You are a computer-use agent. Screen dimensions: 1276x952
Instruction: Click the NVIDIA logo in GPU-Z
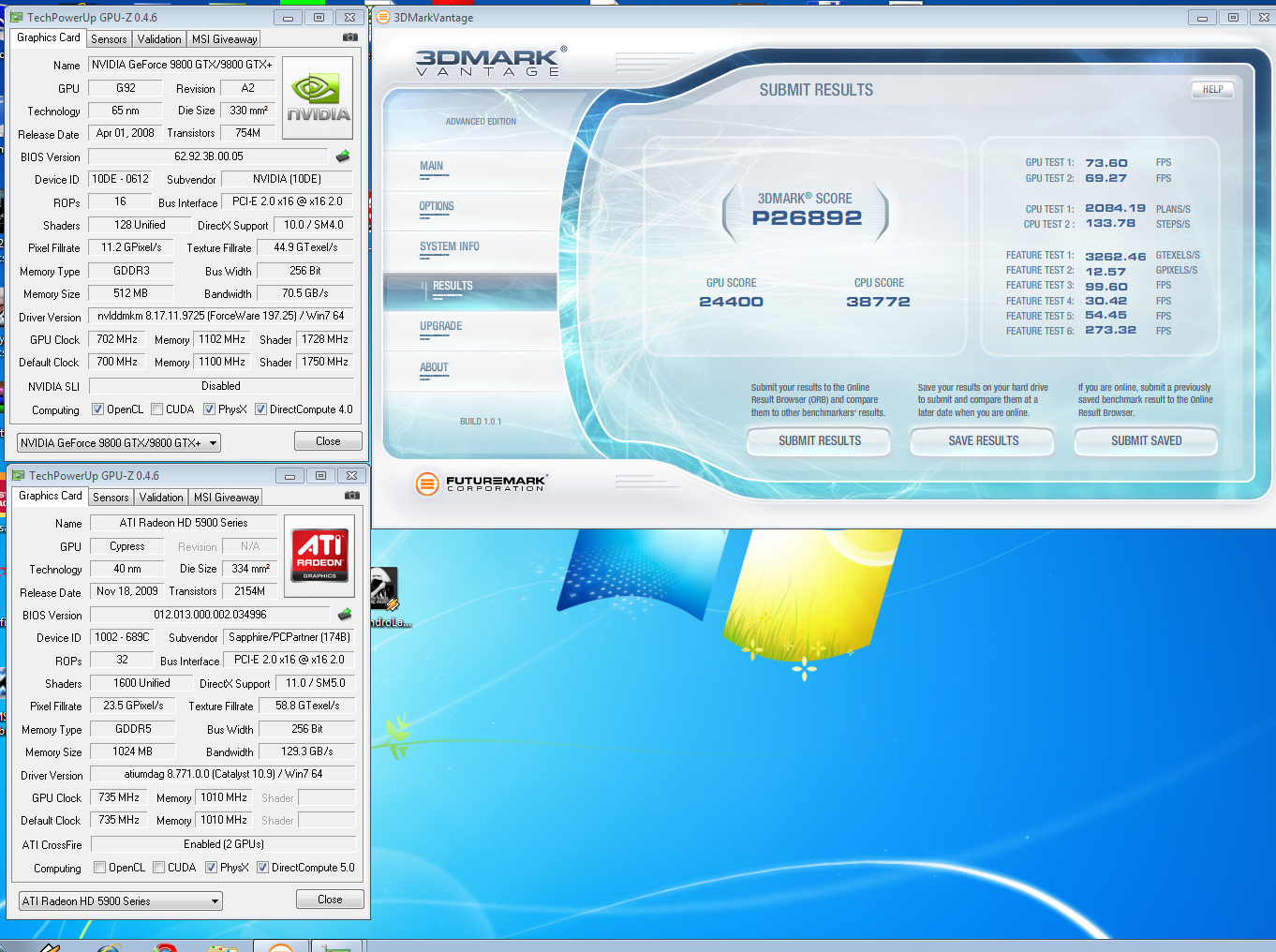click(x=318, y=98)
